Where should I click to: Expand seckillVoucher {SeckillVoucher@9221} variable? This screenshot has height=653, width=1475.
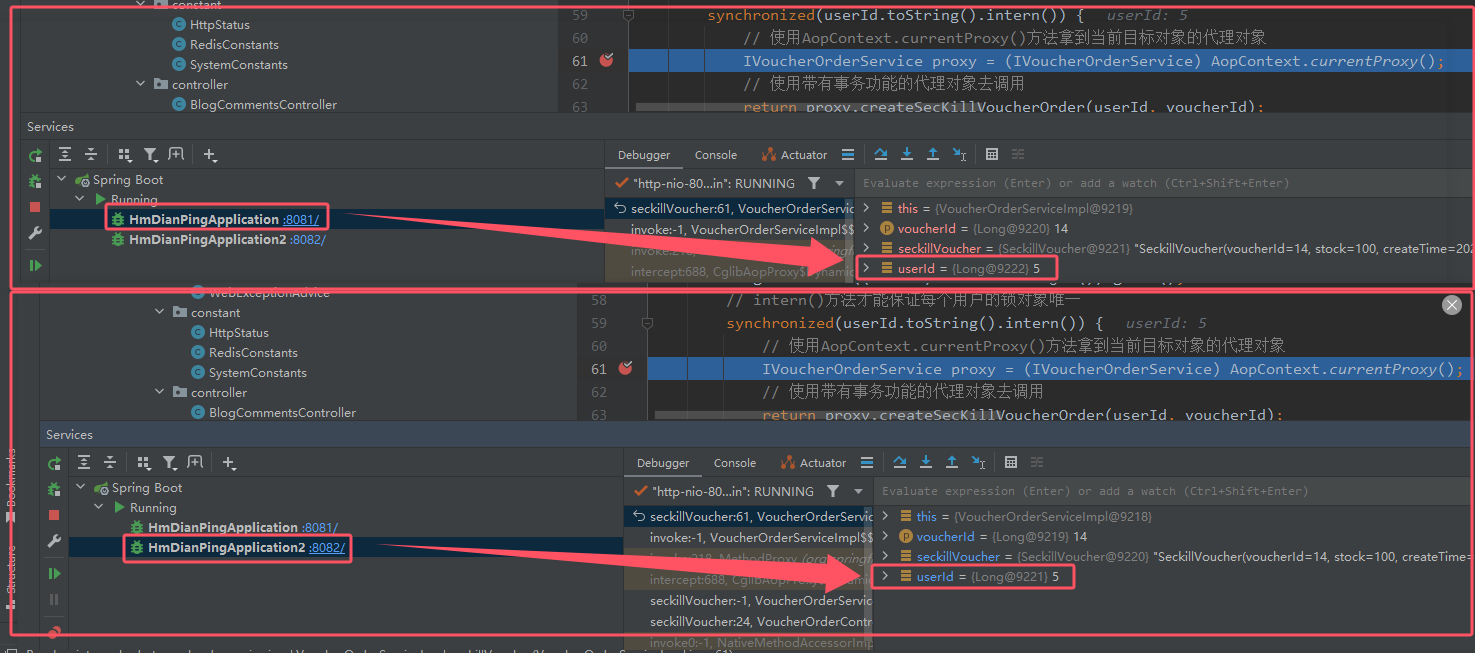[867, 248]
